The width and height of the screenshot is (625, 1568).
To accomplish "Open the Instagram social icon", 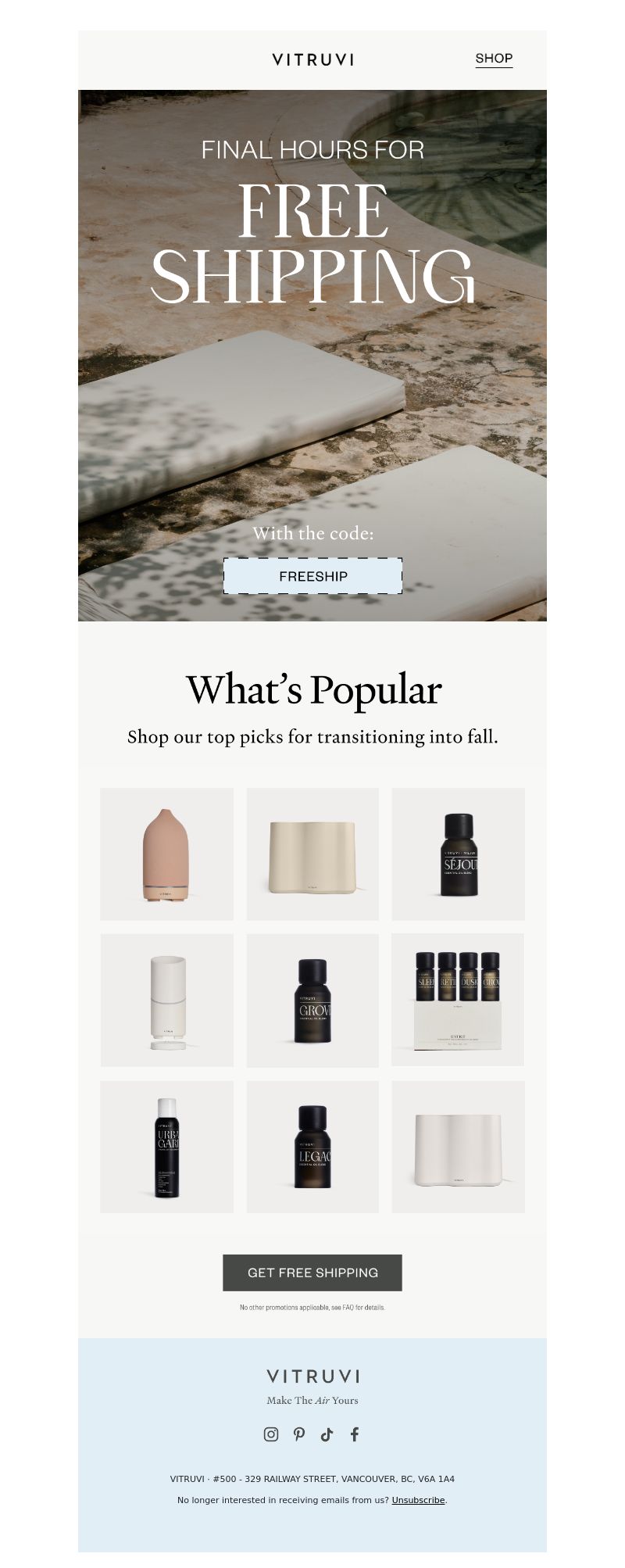I will click(x=271, y=1434).
